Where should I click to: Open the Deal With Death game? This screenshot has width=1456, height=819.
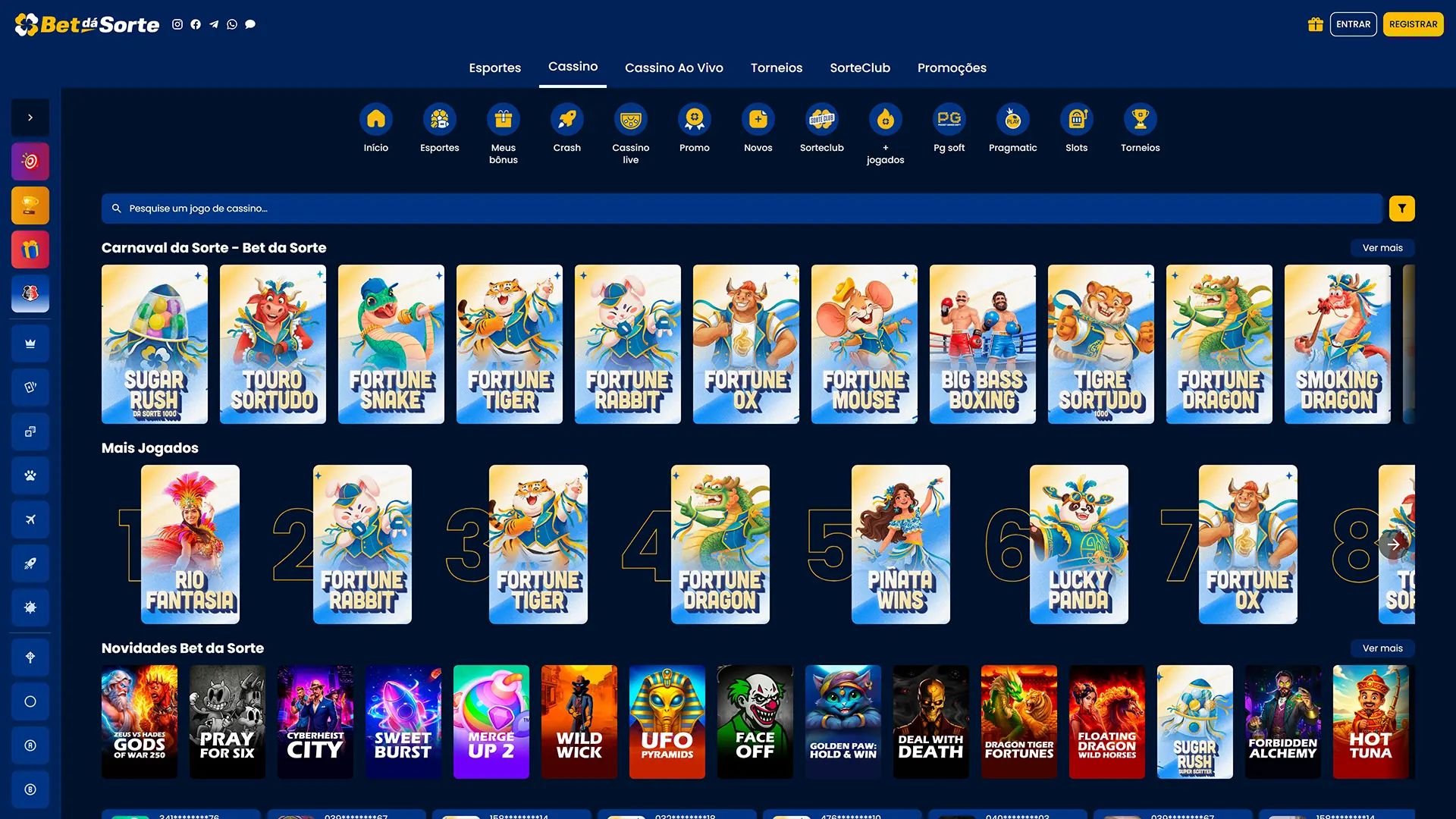pyautogui.click(x=931, y=722)
